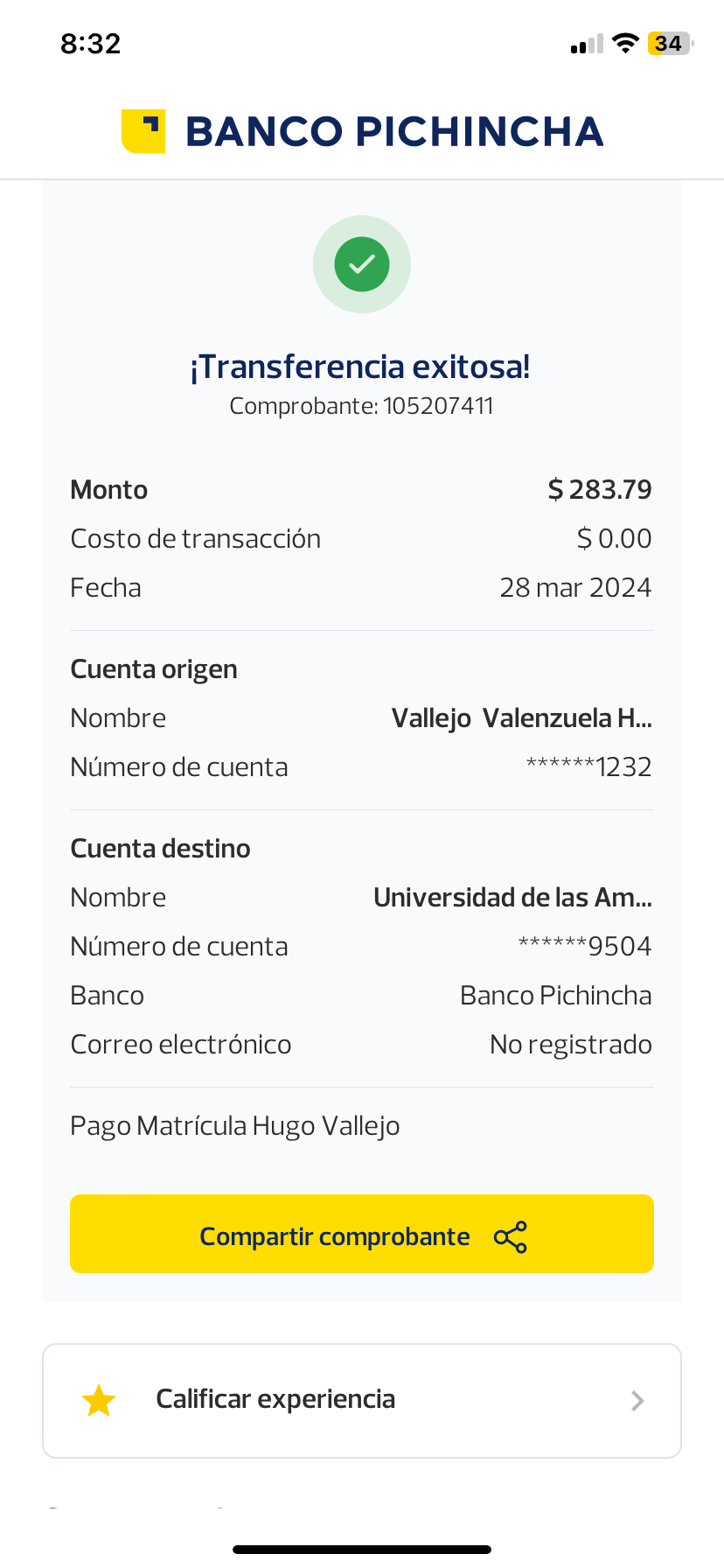Open the Calificar experiencia option
Screen dimensions: 724x1568
coord(275,1400)
